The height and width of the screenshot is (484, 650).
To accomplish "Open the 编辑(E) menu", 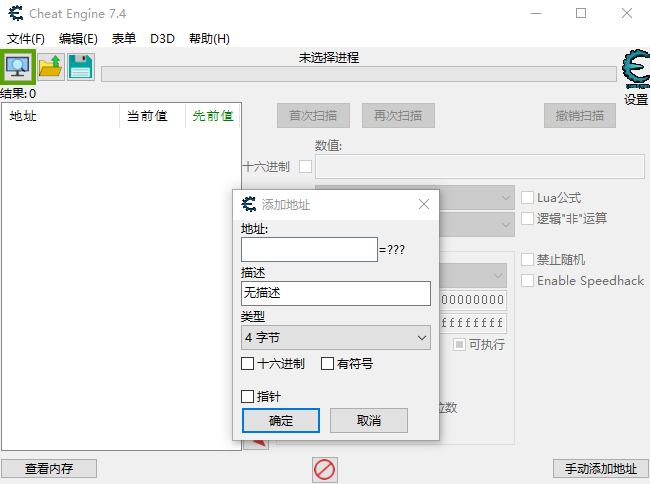I will (x=78, y=39).
